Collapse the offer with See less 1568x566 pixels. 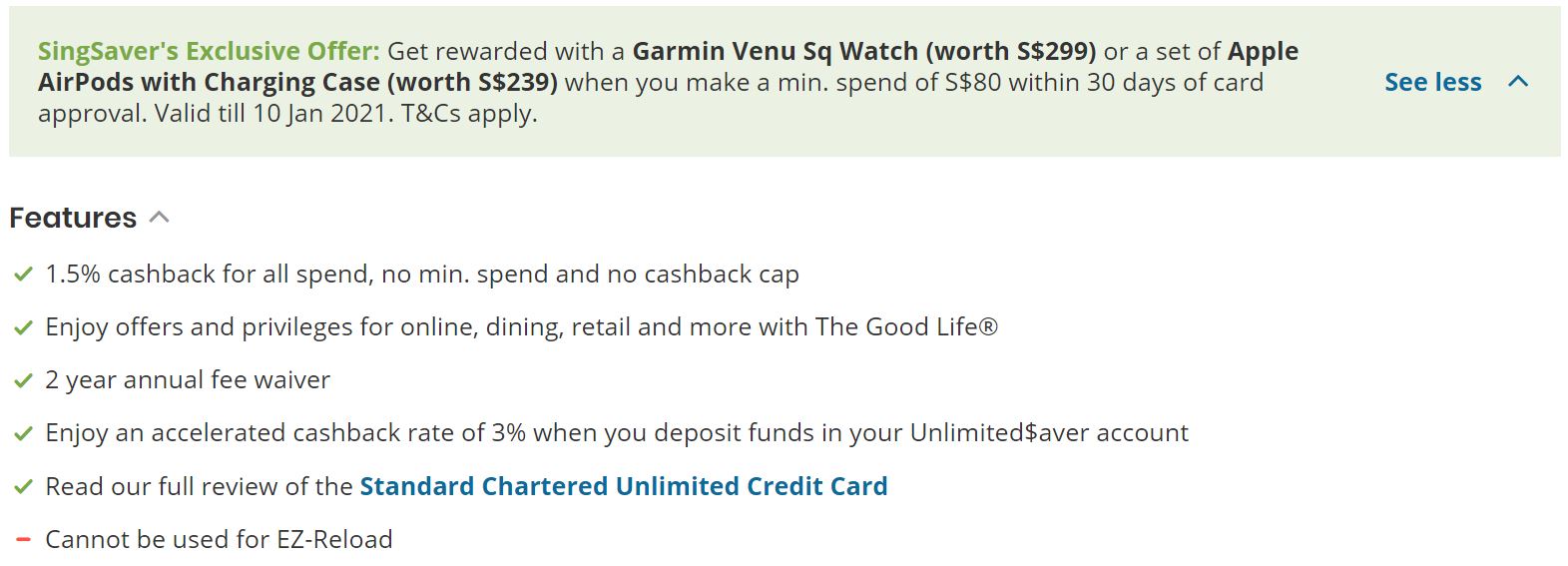point(1432,82)
